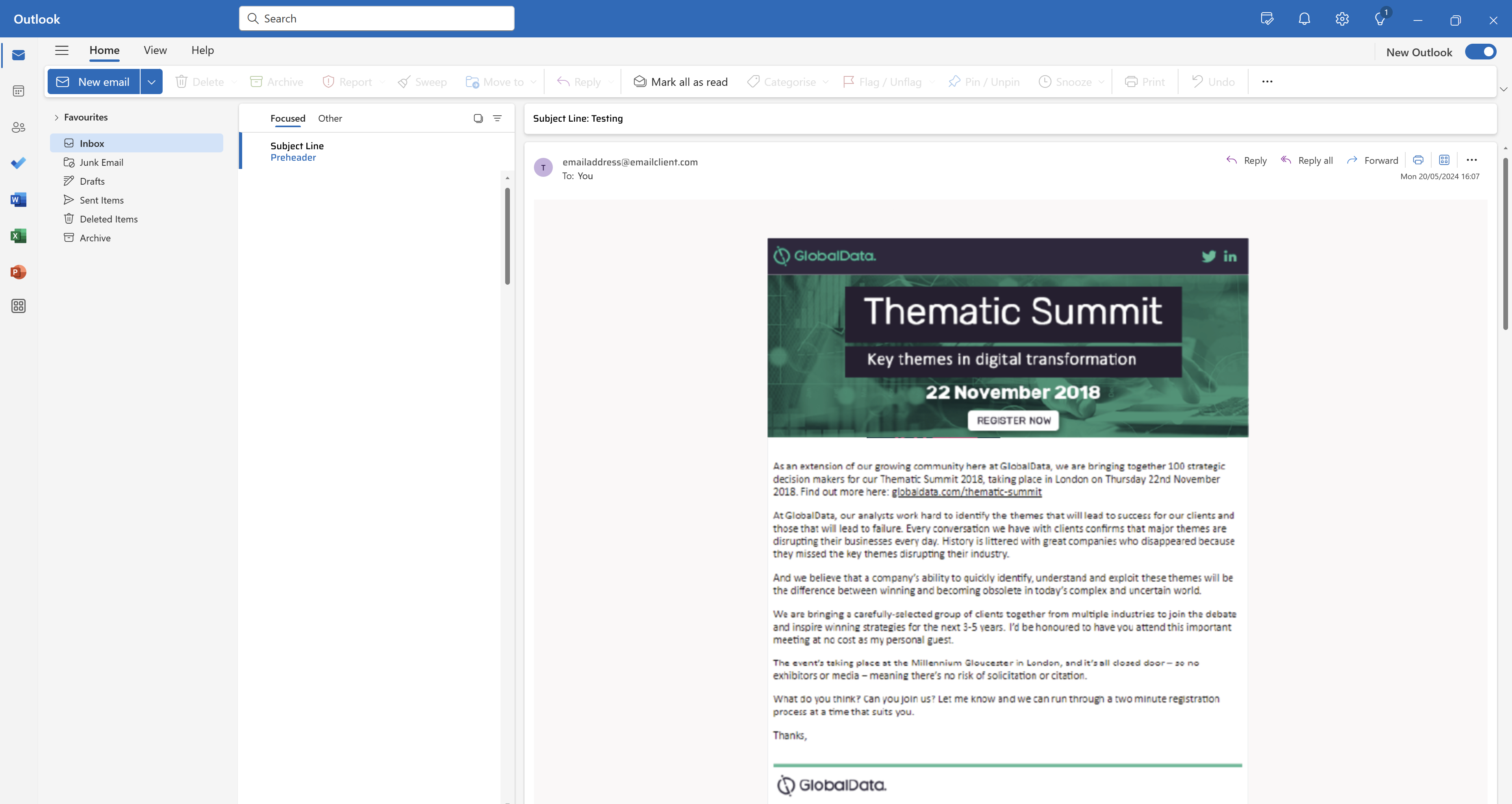
Task: Expand the Favourites folder group
Action: pyautogui.click(x=56, y=117)
